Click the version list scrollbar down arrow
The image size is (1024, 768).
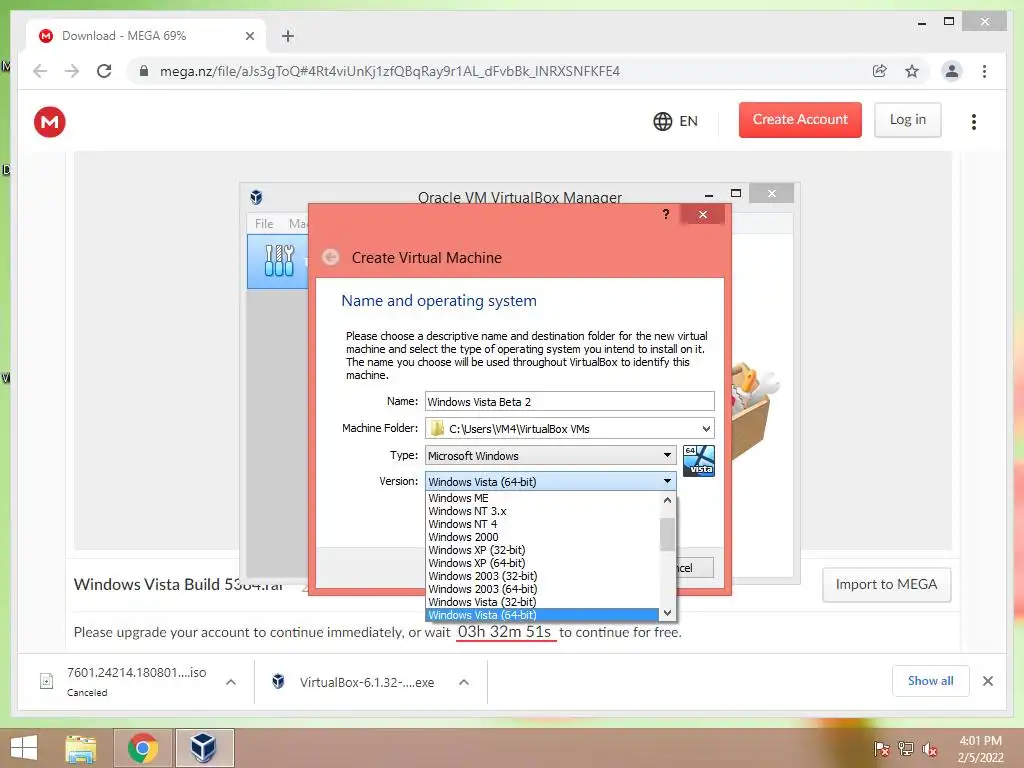point(667,613)
